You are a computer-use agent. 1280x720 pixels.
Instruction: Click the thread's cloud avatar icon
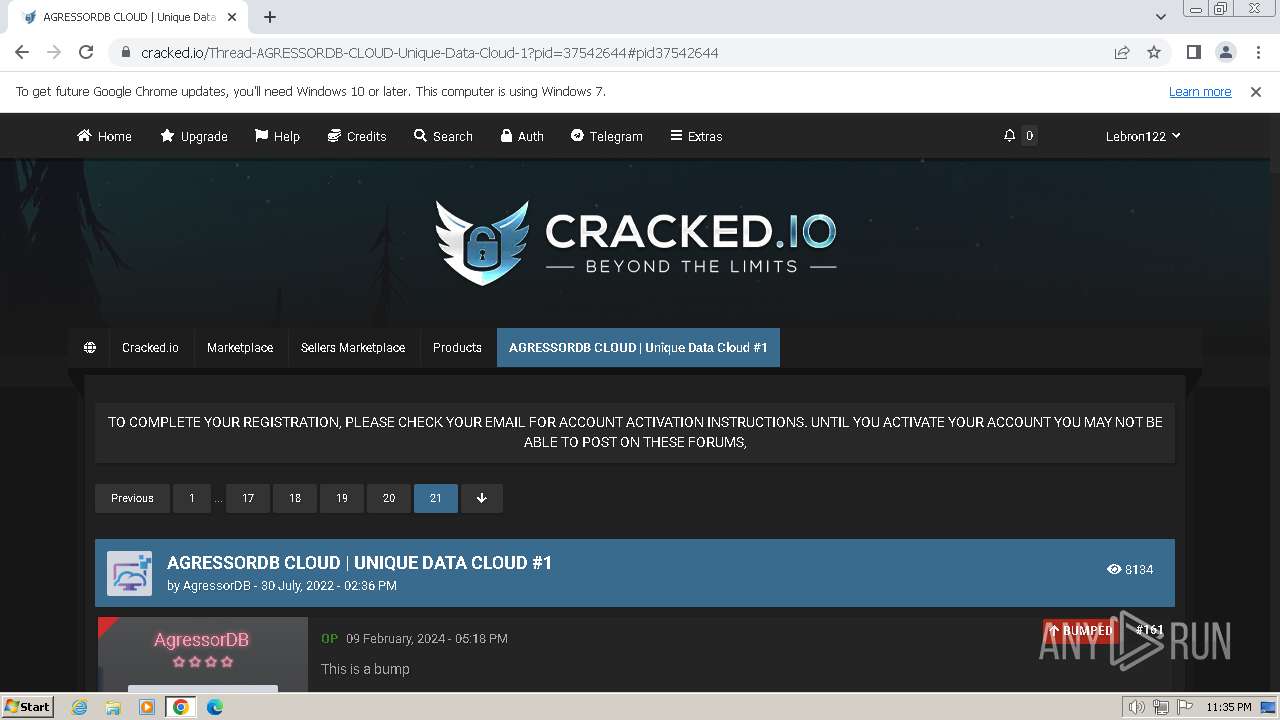(x=129, y=573)
